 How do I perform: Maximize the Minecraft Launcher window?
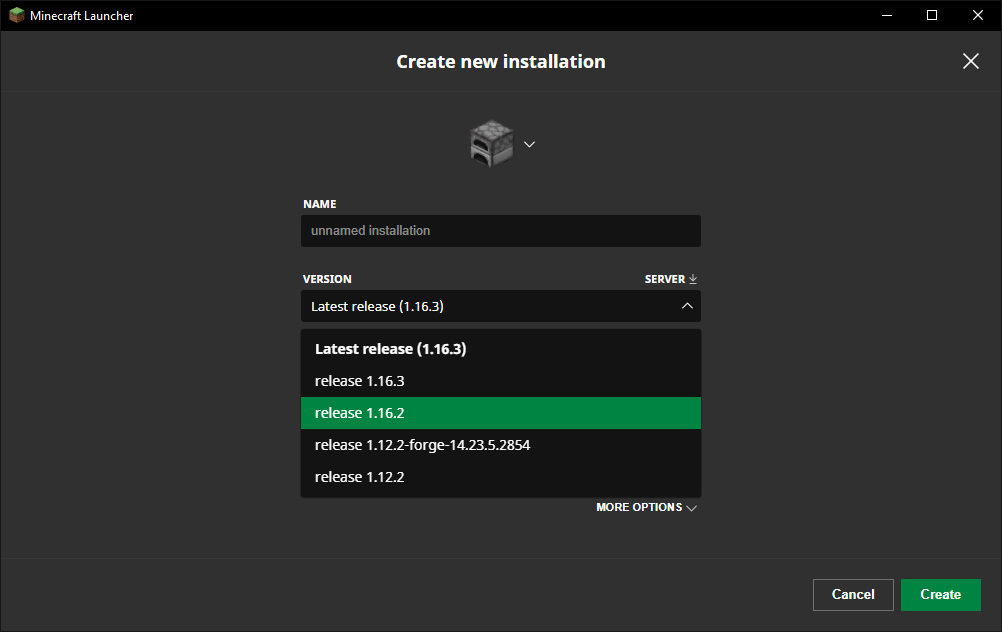[x=932, y=15]
